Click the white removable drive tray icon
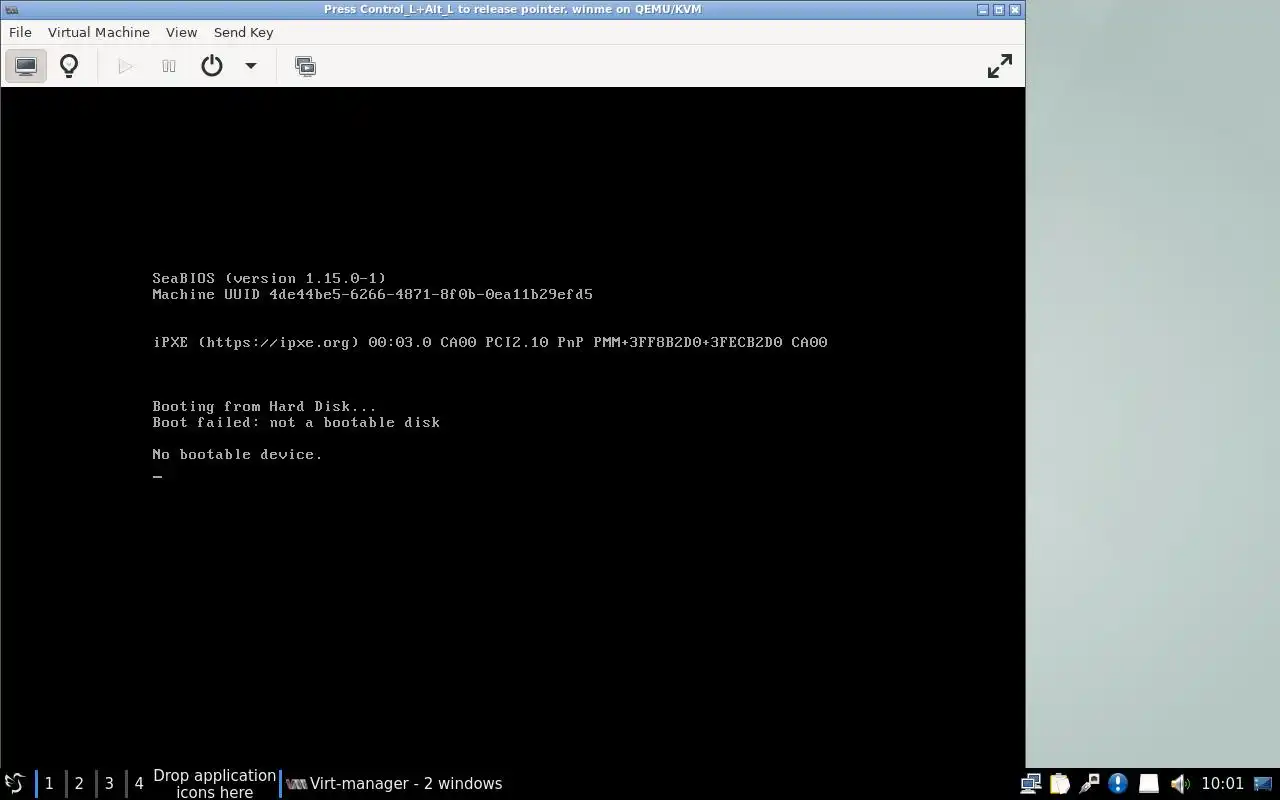 tap(1148, 783)
